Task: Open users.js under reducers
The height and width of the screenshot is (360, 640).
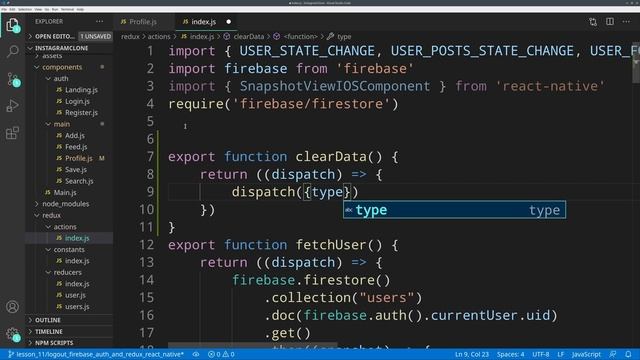Action: (77, 307)
